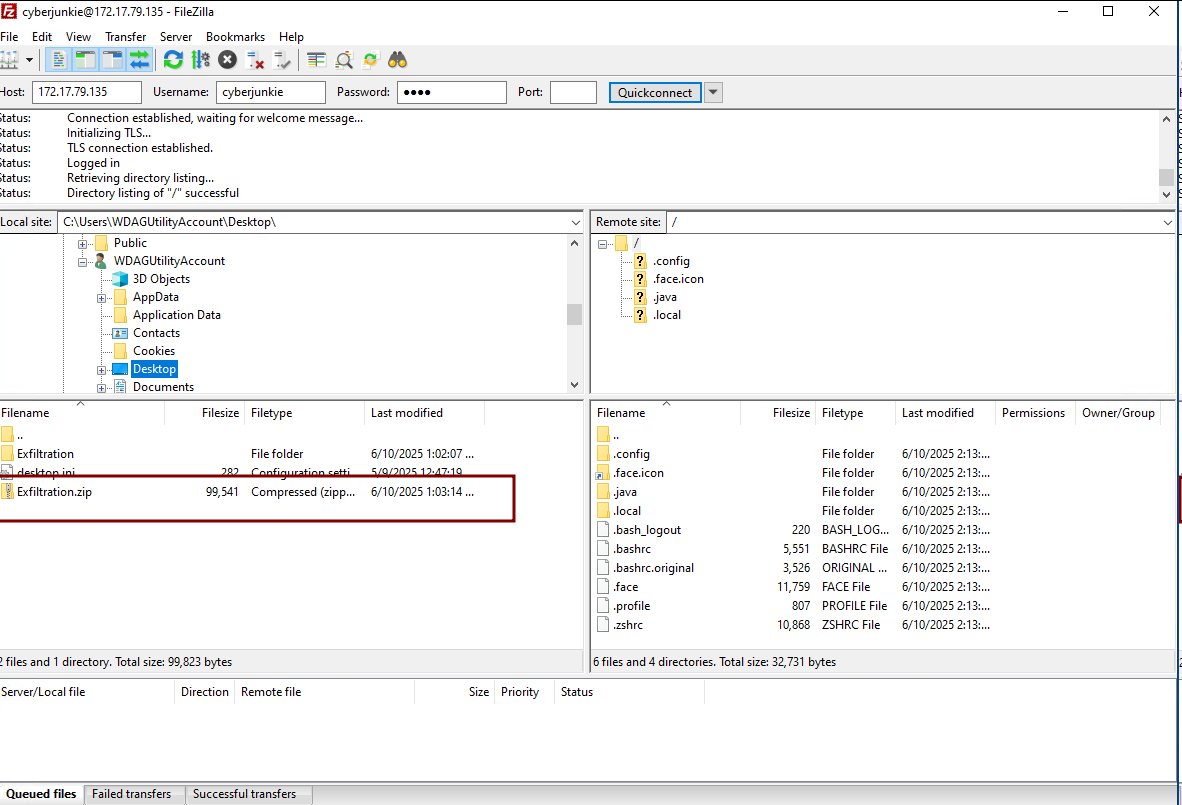Toggle the message log display
1182x805 pixels.
[x=59, y=59]
